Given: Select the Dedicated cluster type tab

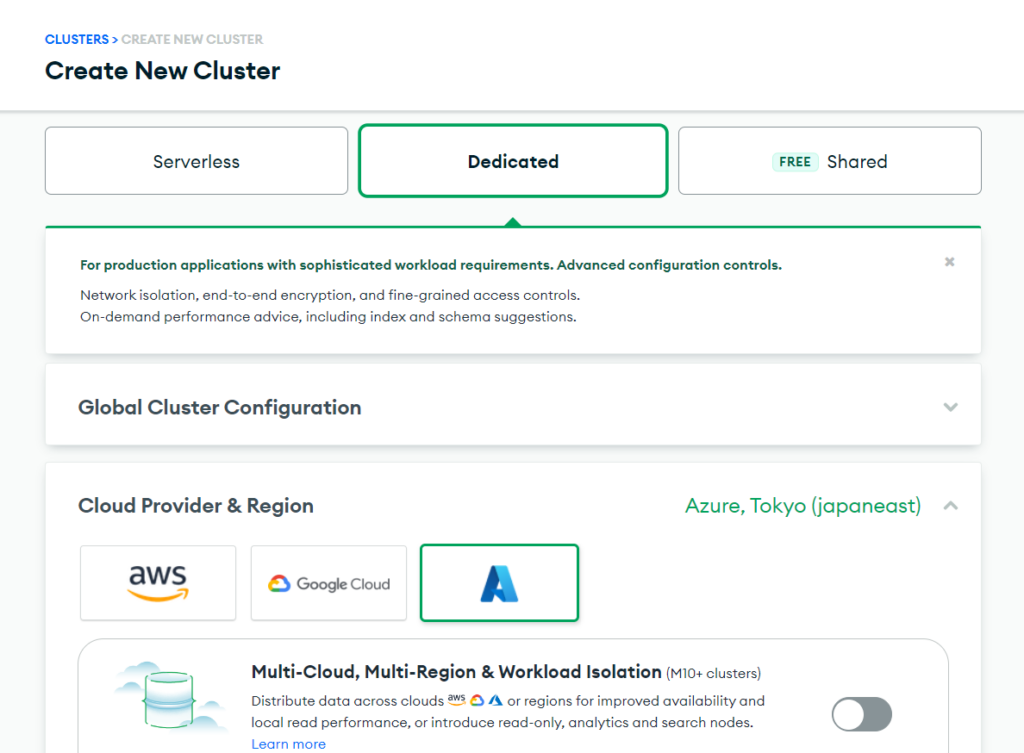Looking at the screenshot, I should click(x=513, y=161).
